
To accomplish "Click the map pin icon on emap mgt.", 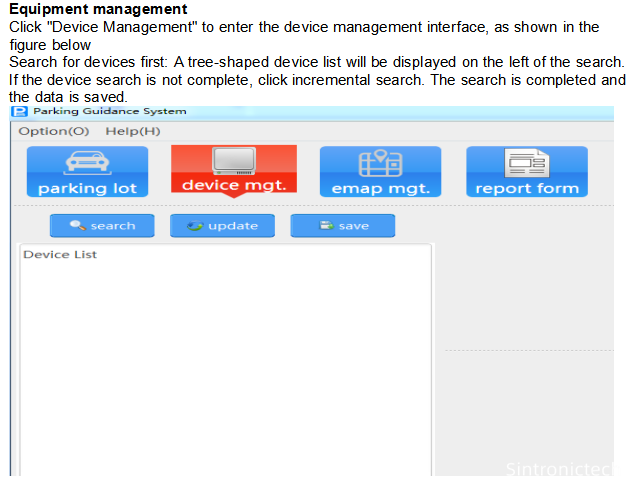I will (380, 164).
